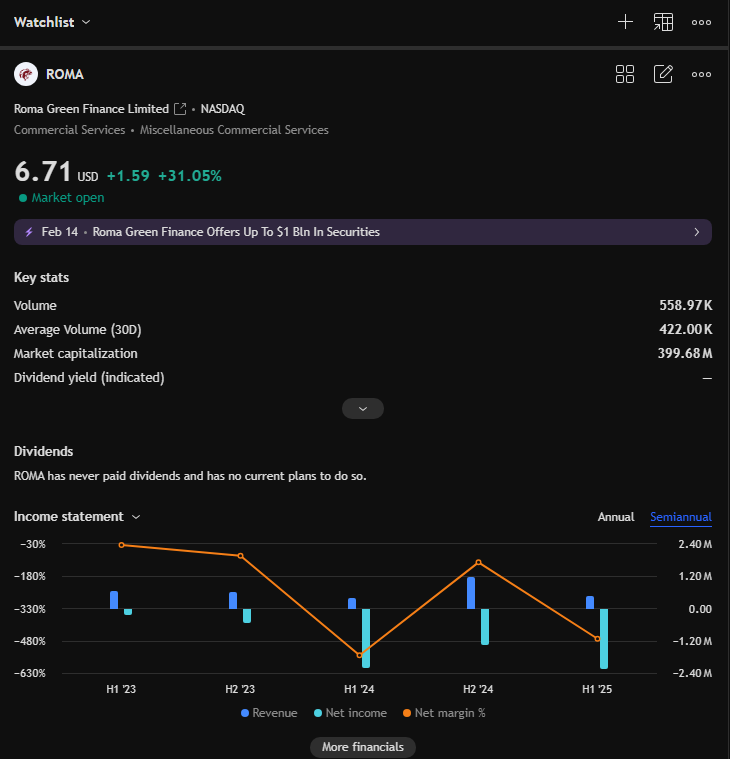Image resolution: width=730 pixels, height=759 pixels.
Task: Open the Feb 14 securities offering news headline
Action: [x=236, y=232]
